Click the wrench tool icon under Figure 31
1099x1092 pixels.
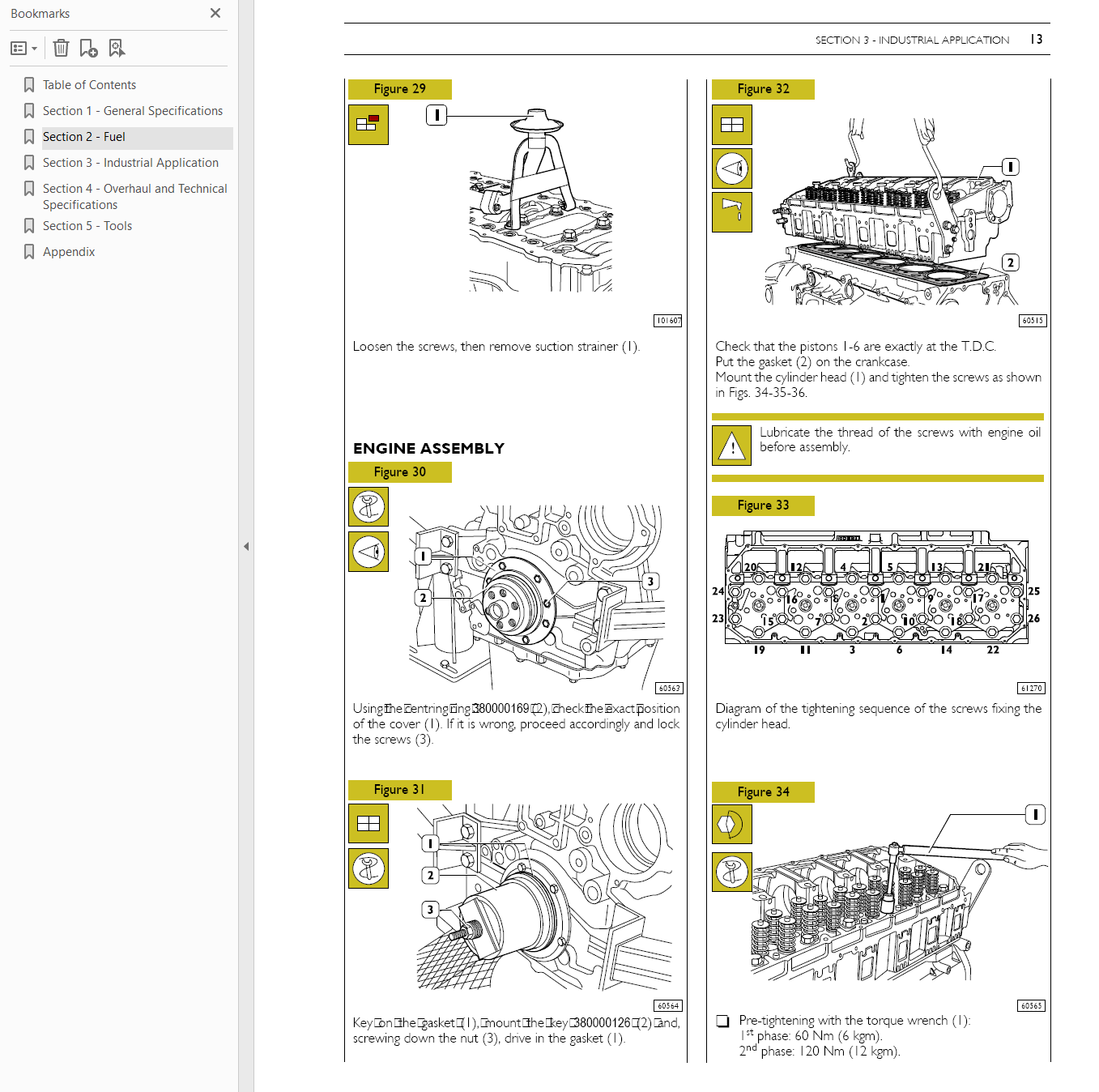(368, 868)
